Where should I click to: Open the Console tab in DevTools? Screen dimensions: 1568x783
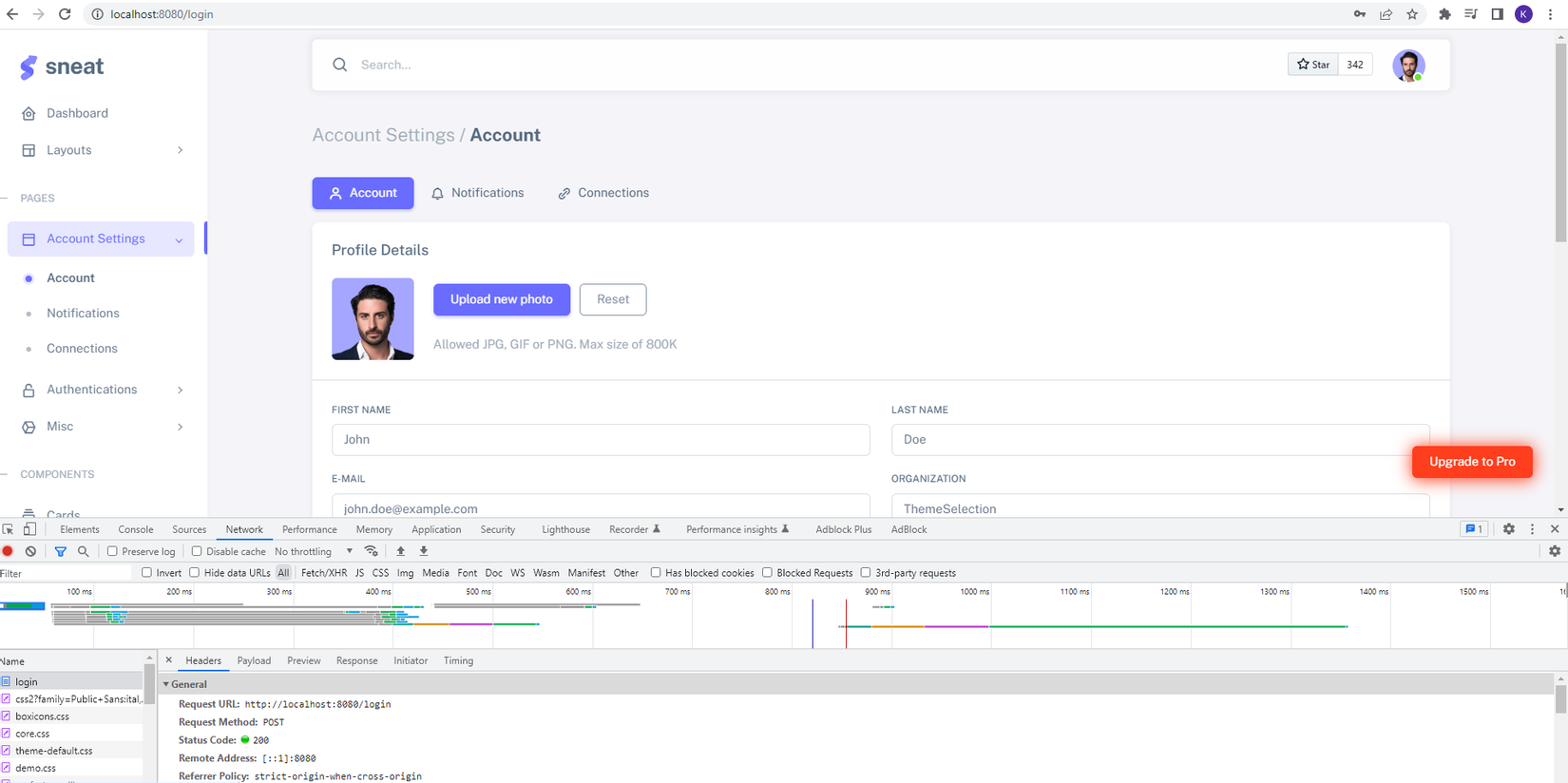(x=136, y=529)
